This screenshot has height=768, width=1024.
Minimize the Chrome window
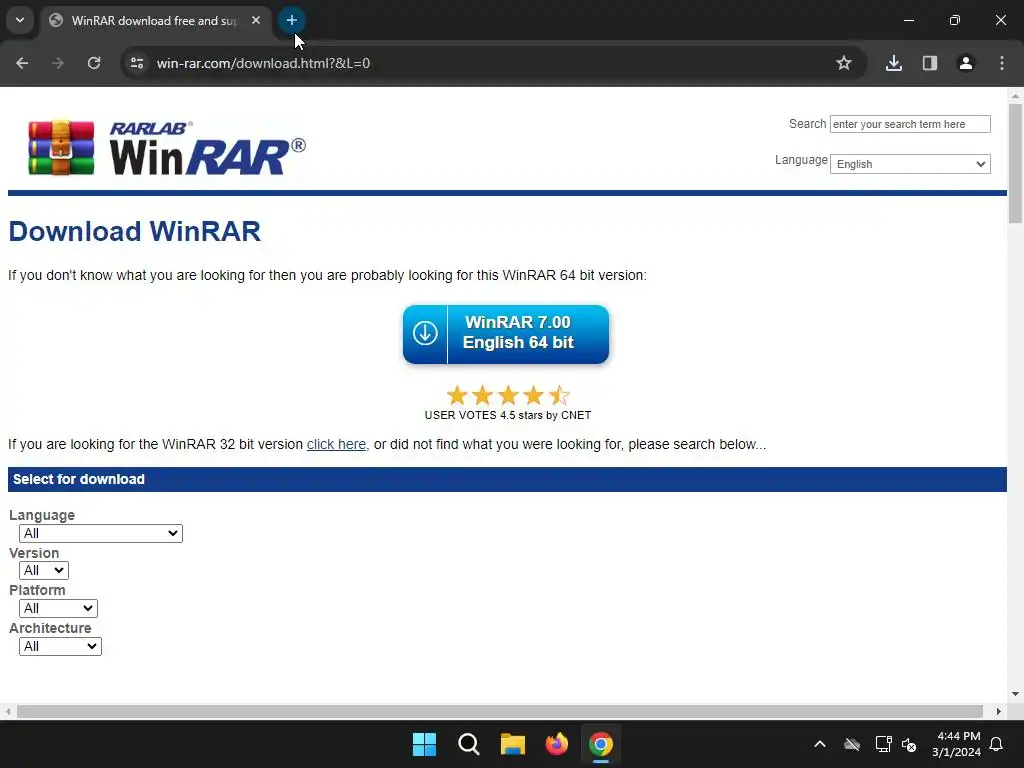908,20
